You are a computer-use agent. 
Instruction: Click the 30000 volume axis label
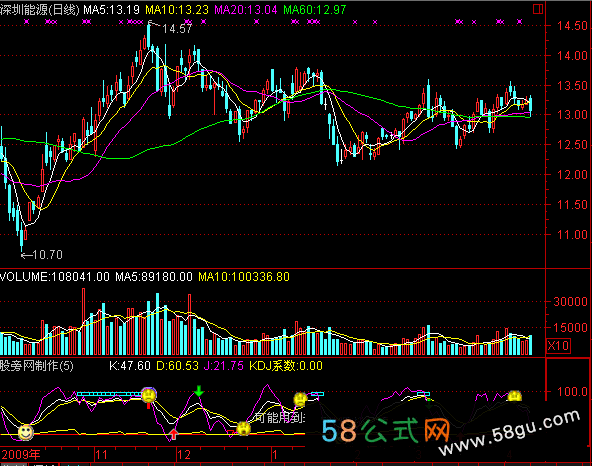point(570,301)
